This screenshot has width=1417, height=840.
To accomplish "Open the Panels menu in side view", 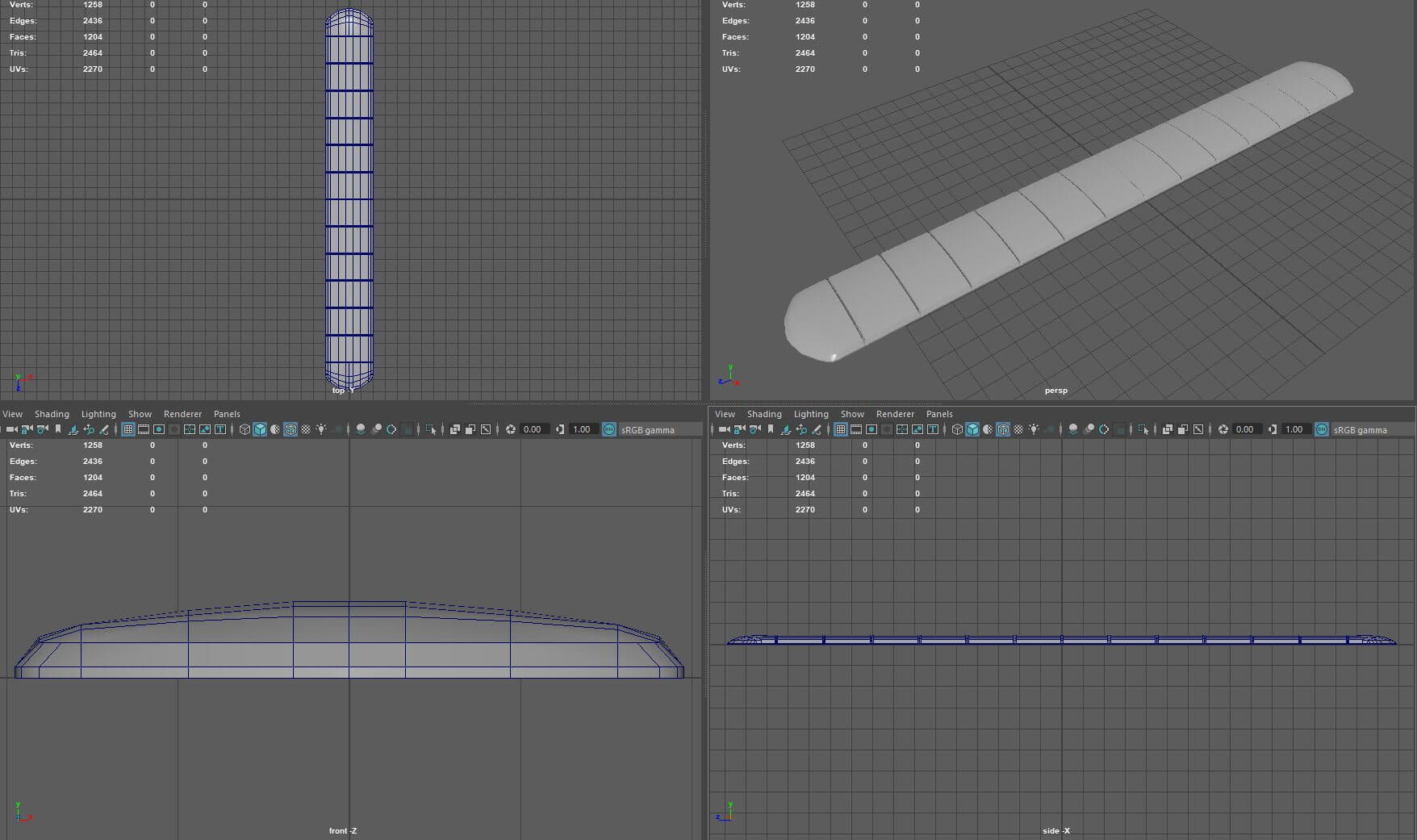I will [x=939, y=414].
